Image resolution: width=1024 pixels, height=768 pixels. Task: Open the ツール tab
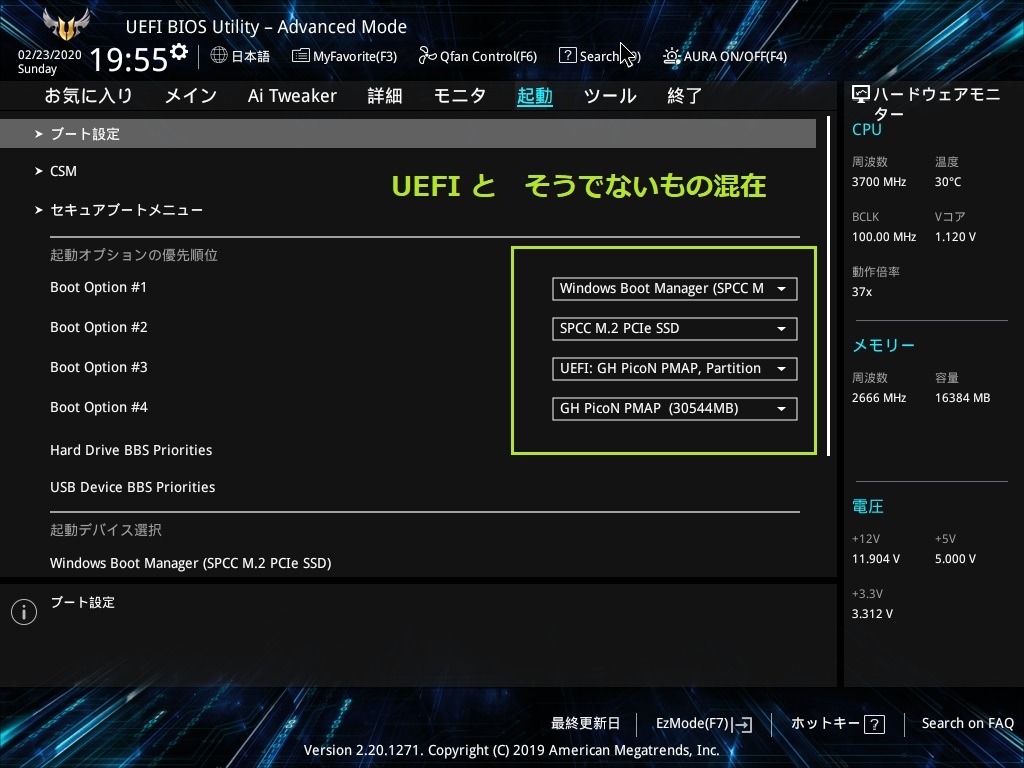610,96
